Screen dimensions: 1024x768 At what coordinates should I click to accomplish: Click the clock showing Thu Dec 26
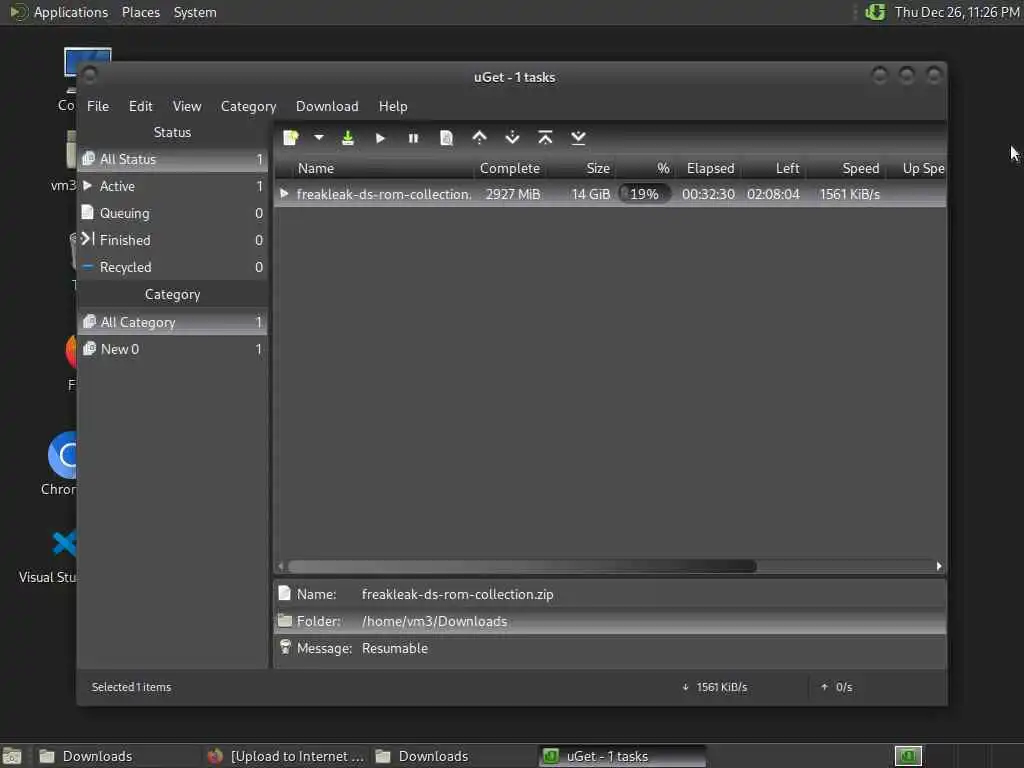[957, 12]
